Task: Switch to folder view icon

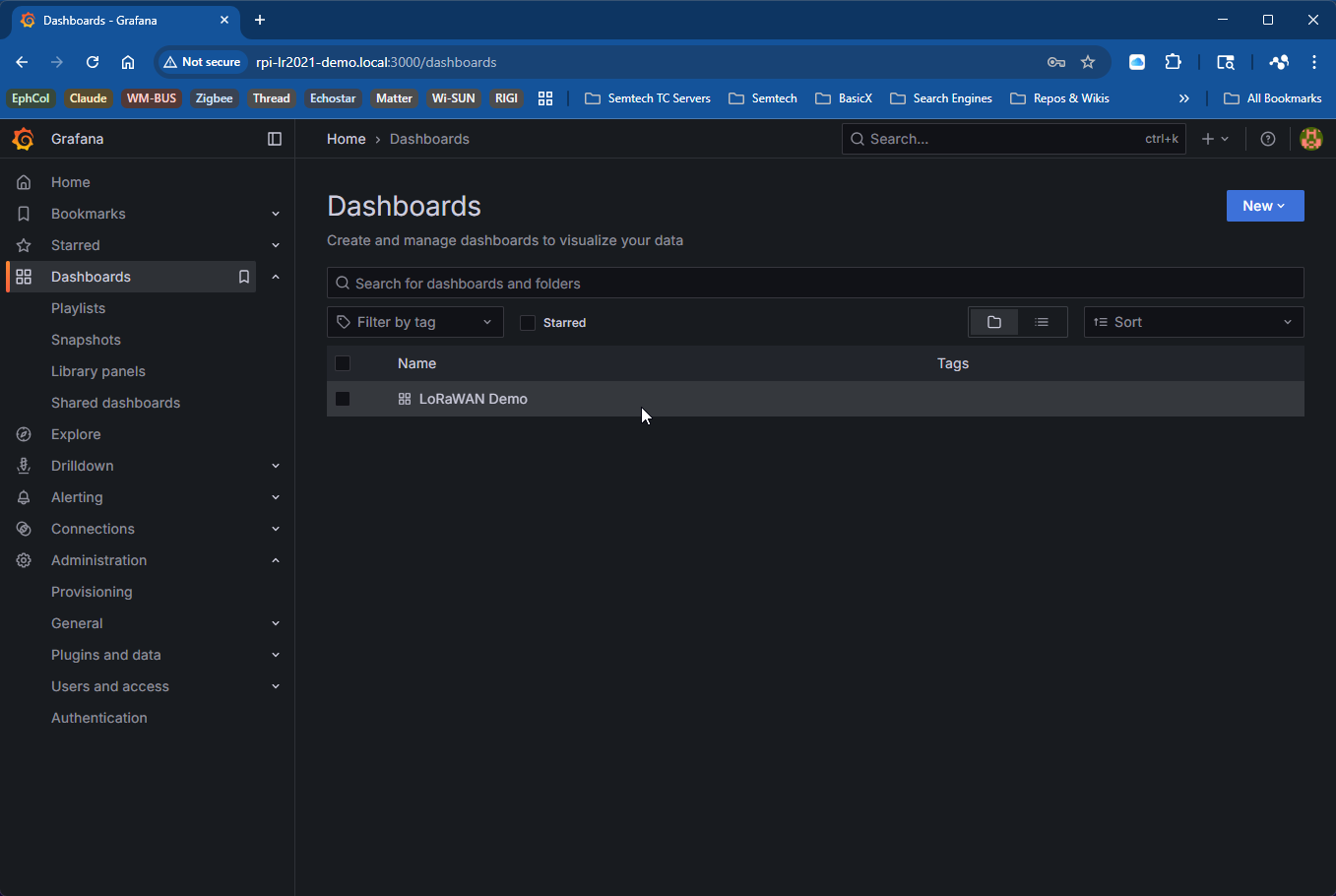Action: point(994,322)
